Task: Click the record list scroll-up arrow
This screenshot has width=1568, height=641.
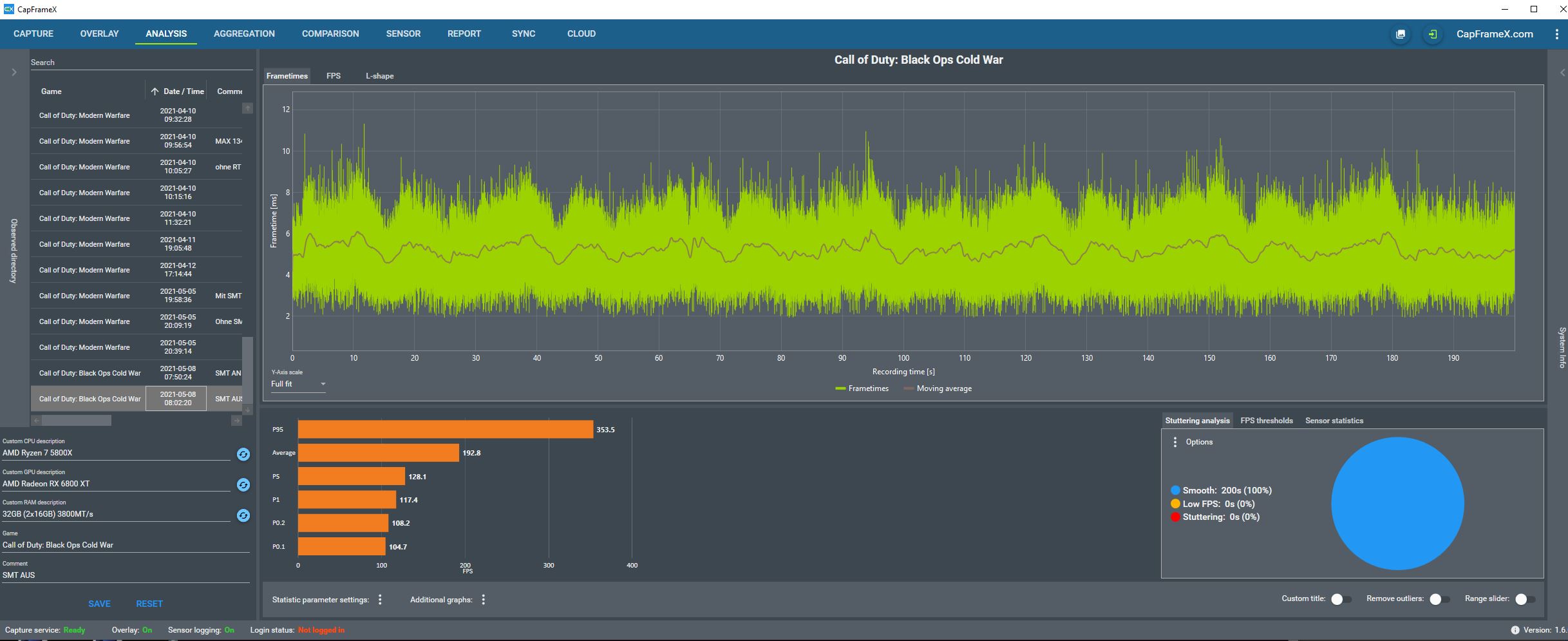Action: [247, 108]
